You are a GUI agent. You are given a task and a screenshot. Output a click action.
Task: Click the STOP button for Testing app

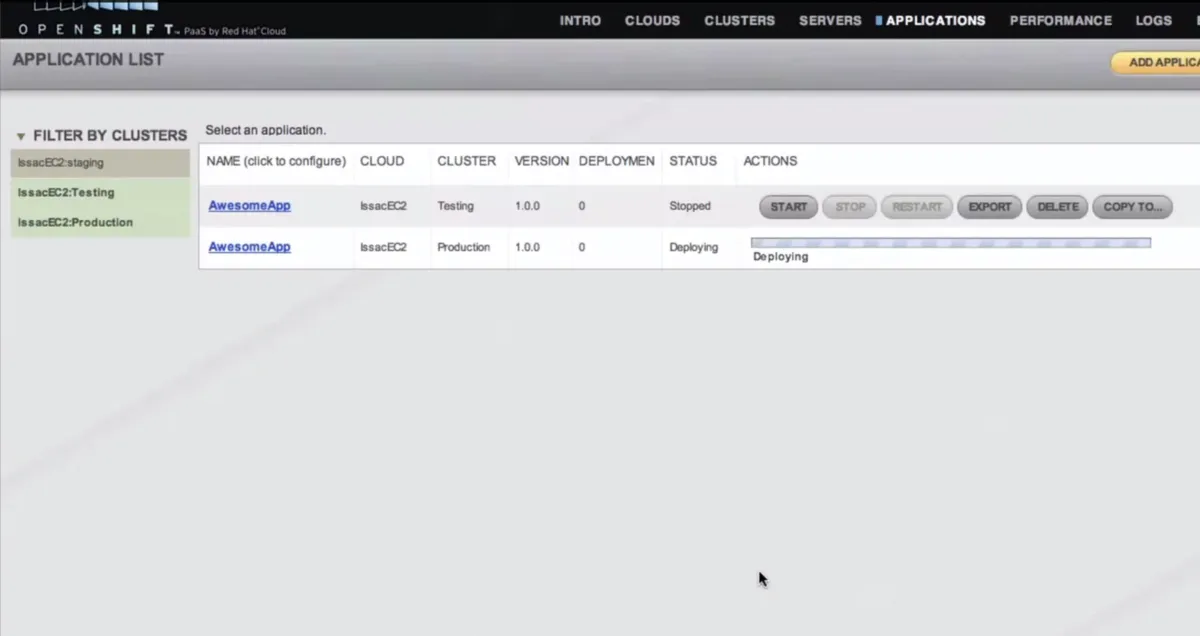(850, 207)
